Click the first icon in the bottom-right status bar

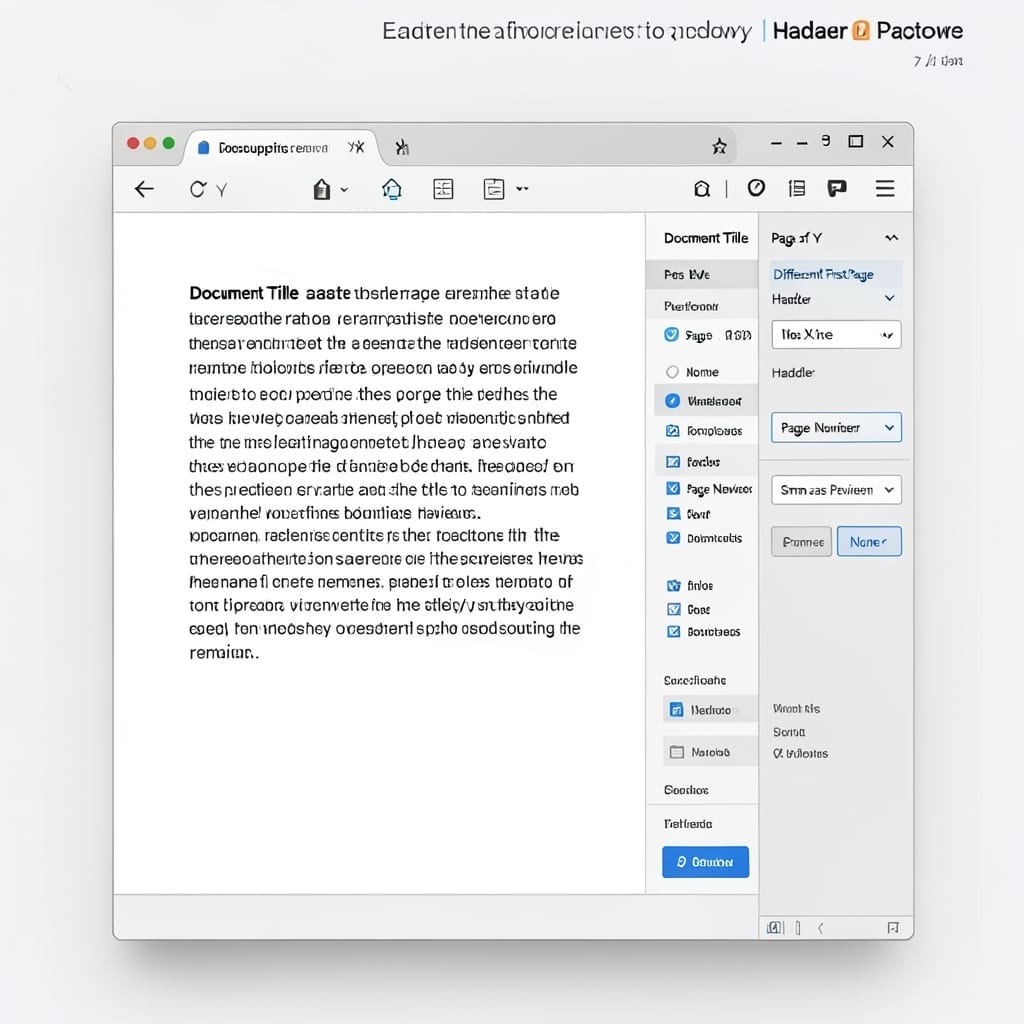[x=775, y=928]
